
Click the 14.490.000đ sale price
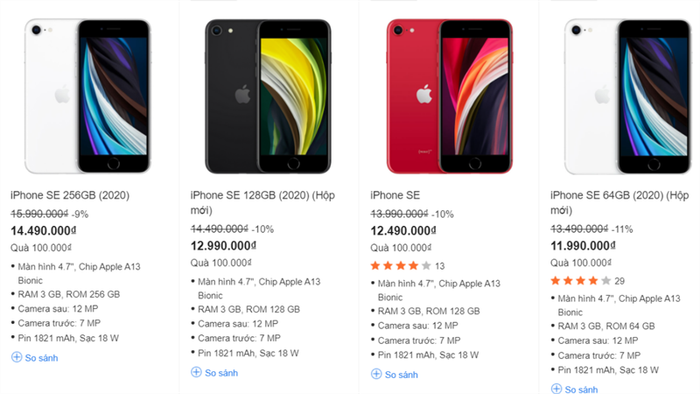[43, 231]
